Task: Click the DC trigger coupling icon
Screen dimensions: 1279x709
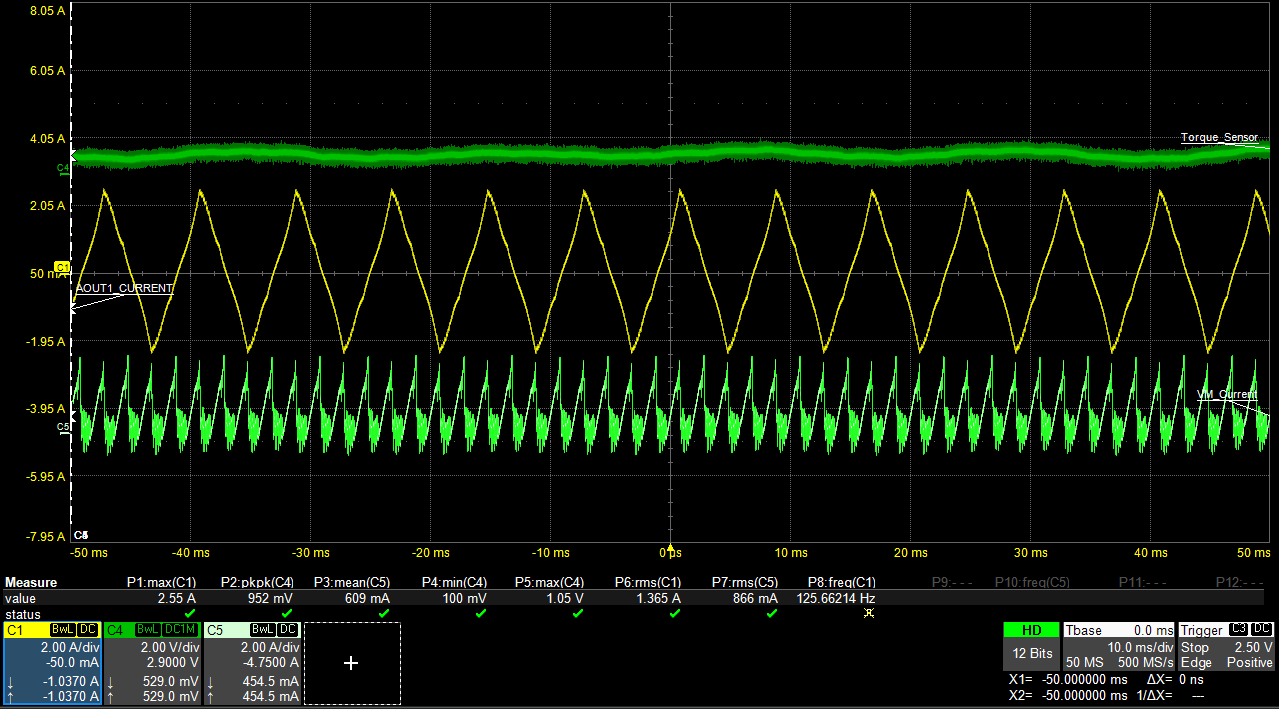Action: [1263, 630]
